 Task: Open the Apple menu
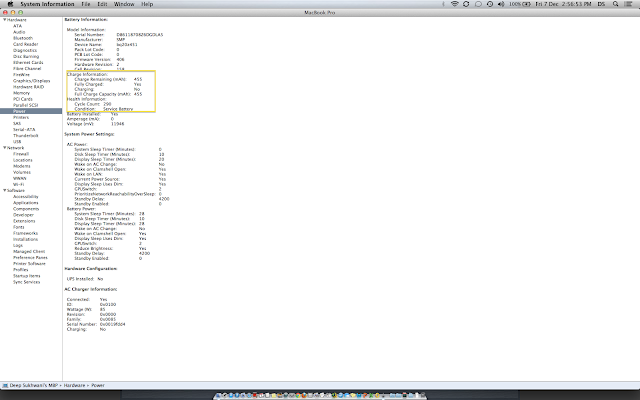(x=11, y=4)
